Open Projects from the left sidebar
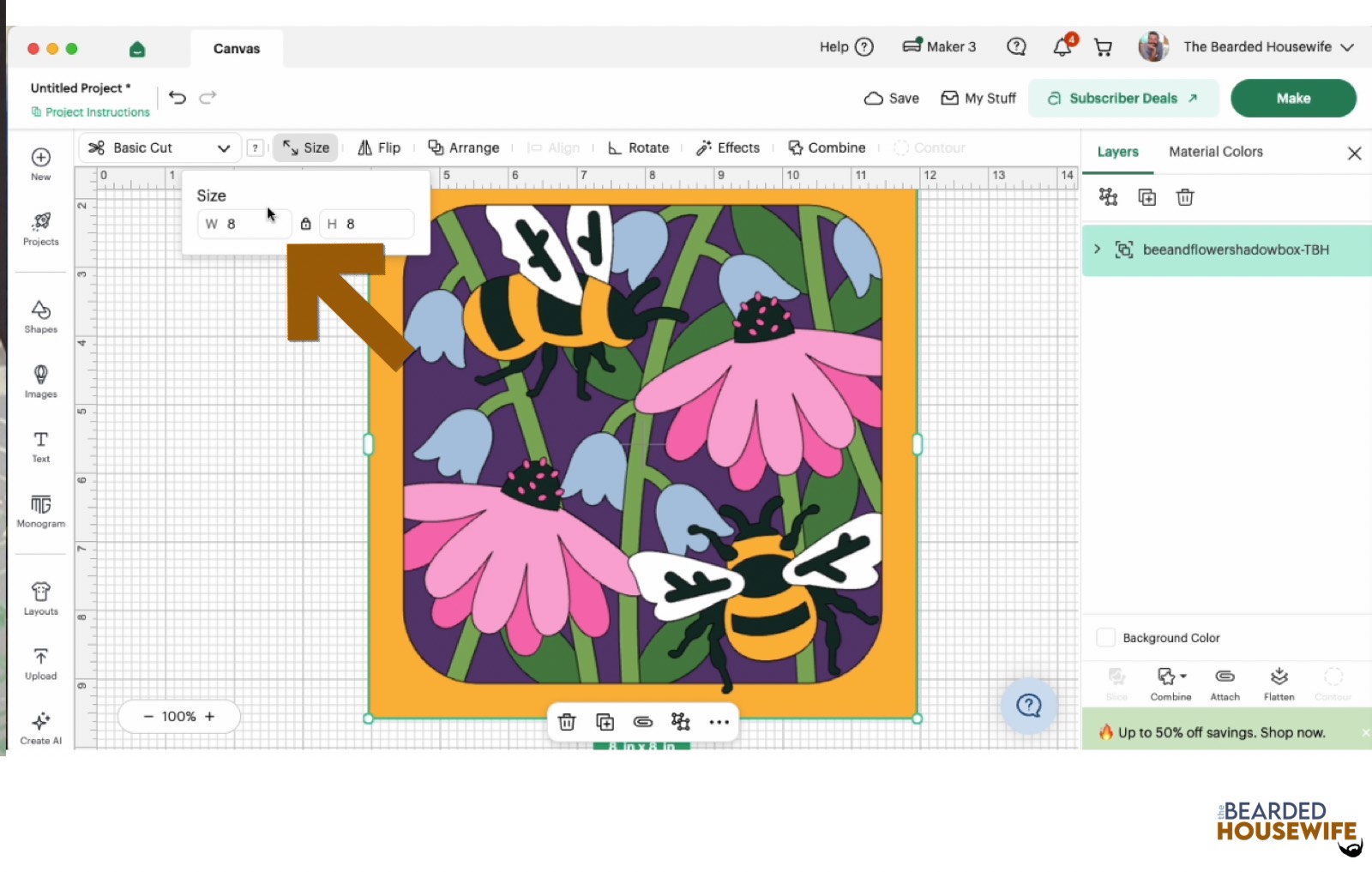 [x=40, y=229]
